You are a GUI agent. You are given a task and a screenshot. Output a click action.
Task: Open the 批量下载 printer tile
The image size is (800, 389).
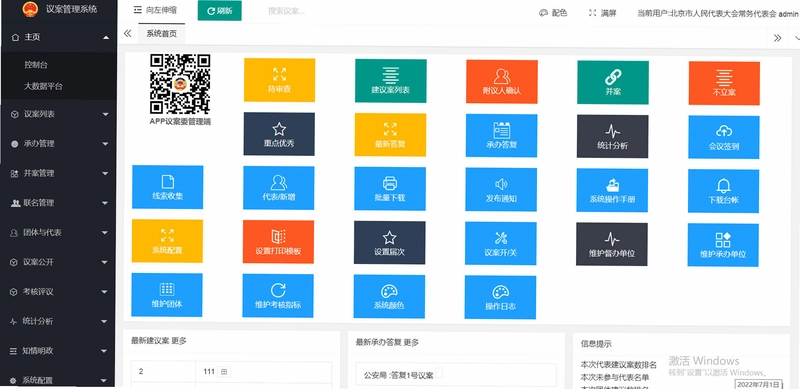pyautogui.click(x=390, y=188)
